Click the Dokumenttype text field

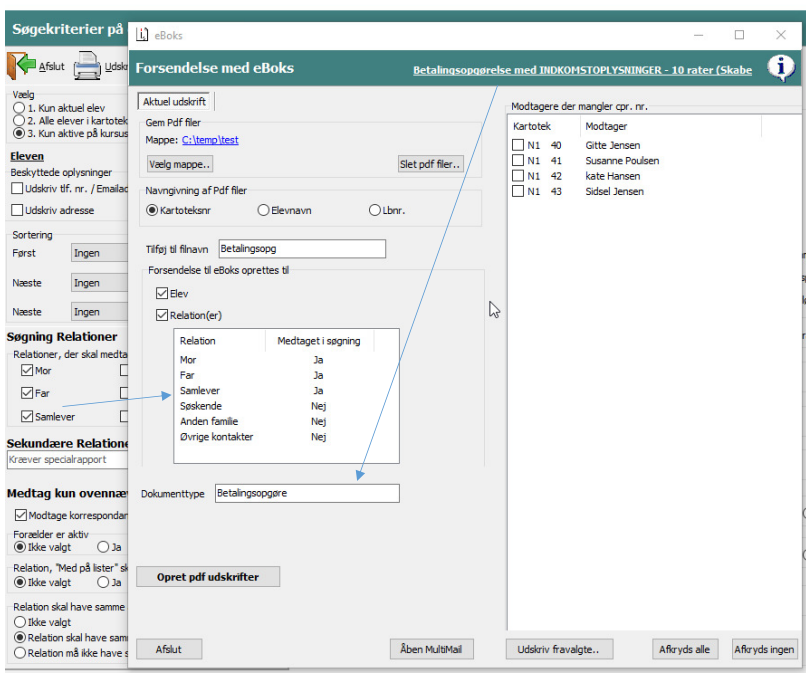pyautogui.click(x=306, y=493)
